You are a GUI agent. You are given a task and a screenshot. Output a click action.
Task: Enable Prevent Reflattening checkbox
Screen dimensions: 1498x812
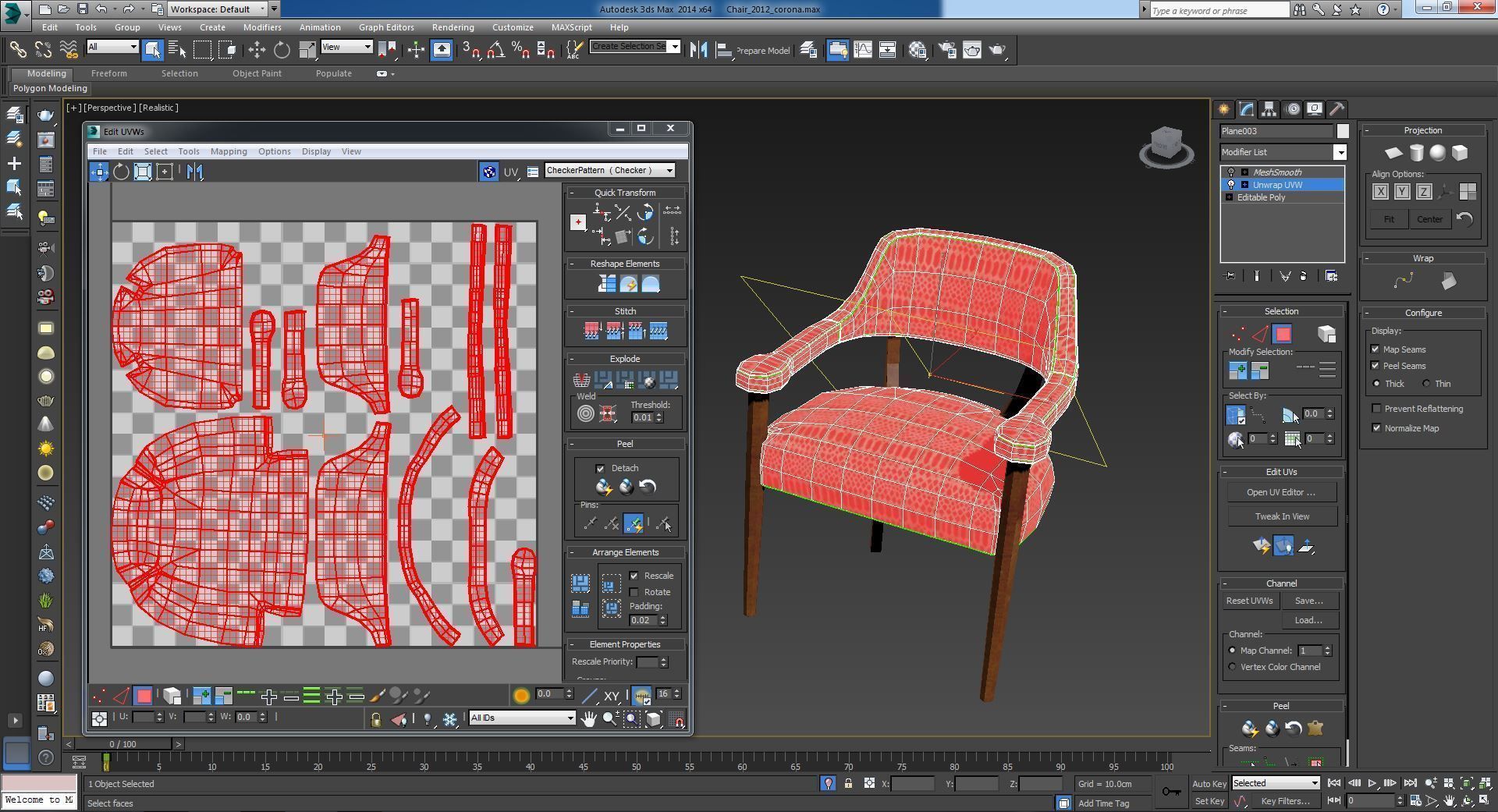point(1376,409)
